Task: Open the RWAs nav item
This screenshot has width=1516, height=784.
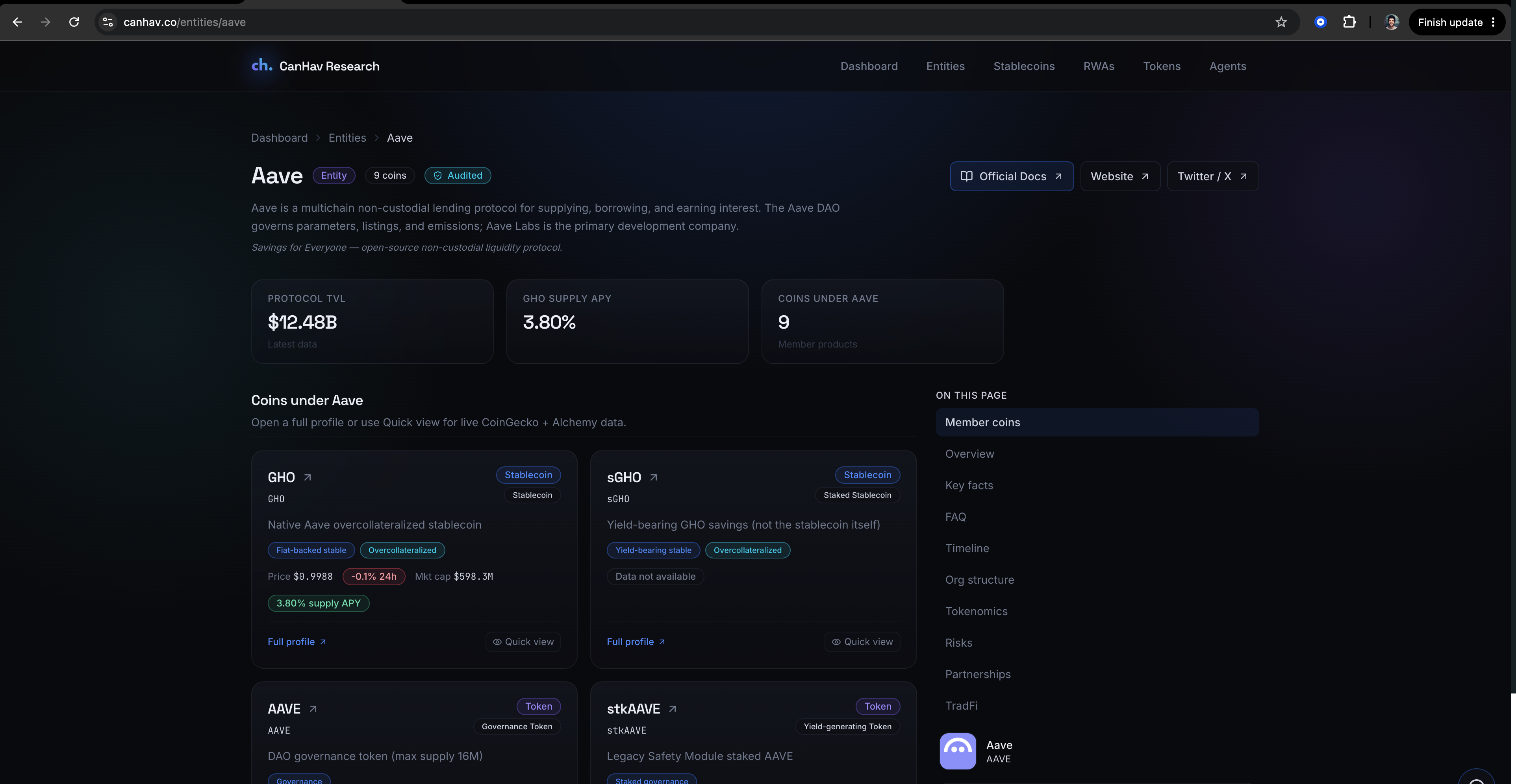Action: (x=1099, y=67)
